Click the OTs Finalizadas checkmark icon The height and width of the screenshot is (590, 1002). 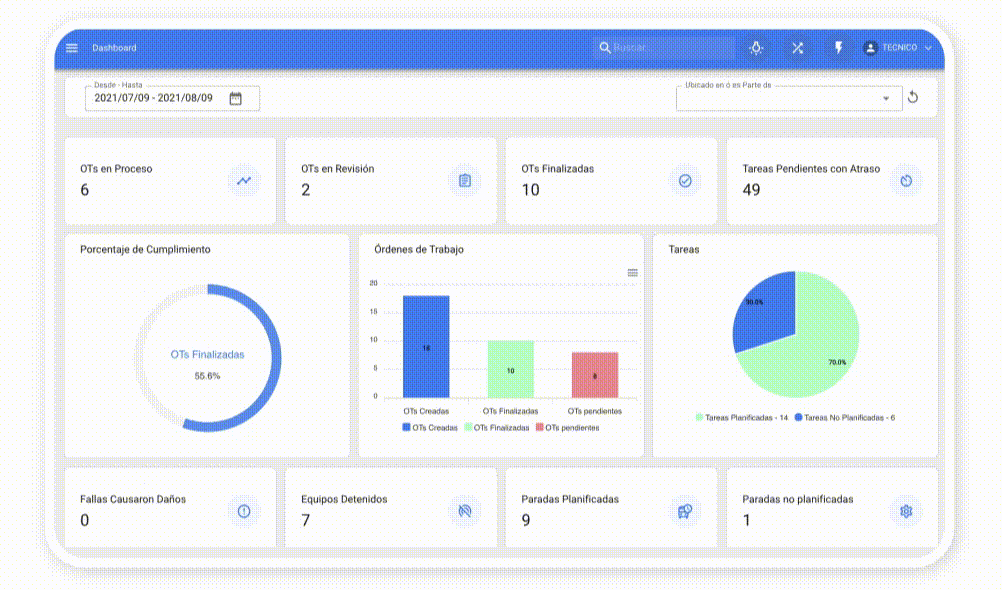(x=685, y=181)
